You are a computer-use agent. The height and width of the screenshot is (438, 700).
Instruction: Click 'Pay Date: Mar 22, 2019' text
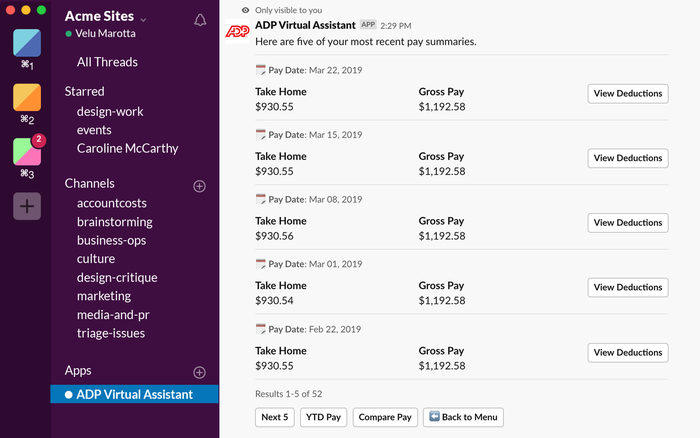pyautogui.click(x=315, y=70)
